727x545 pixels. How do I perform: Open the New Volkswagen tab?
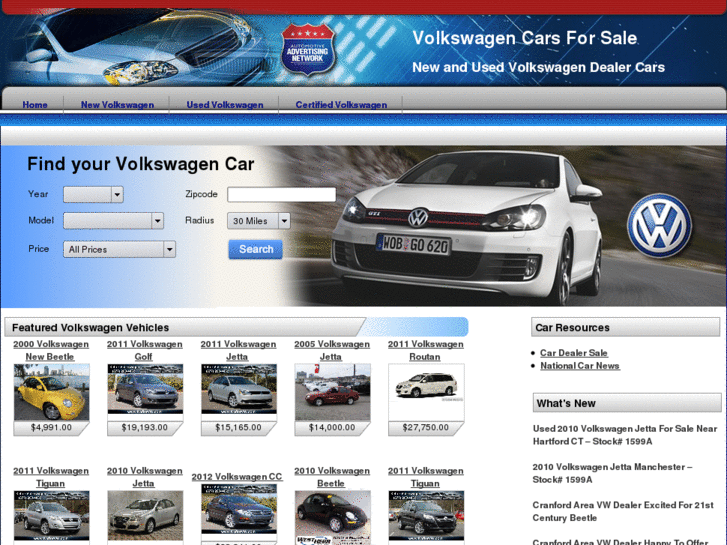click(117, 105)
